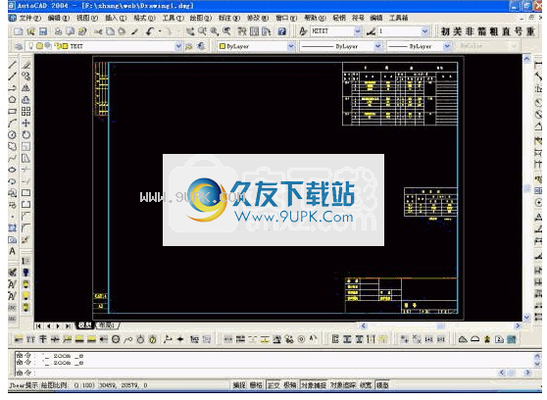
Task: Select the Ellipse drawing tool
Action: coord(12,170)
